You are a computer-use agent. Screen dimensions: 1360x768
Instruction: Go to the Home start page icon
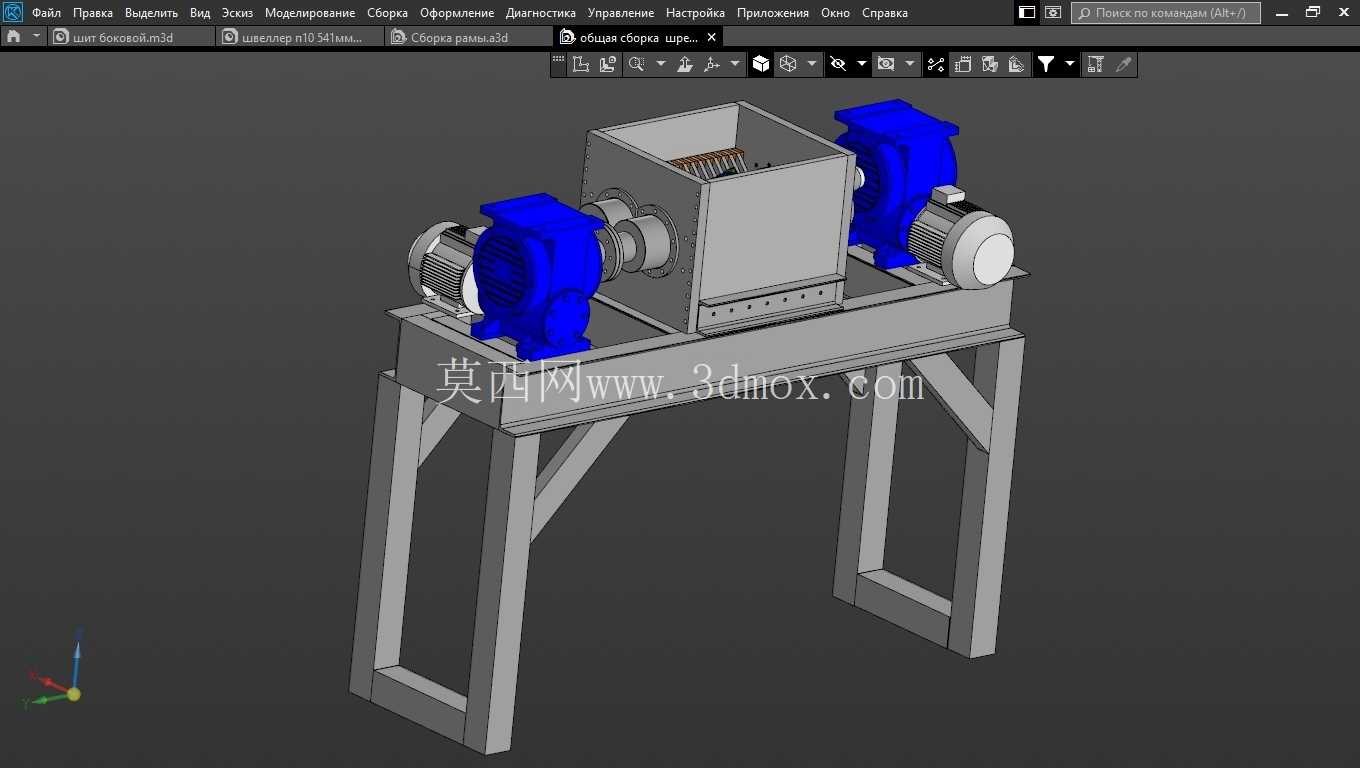[13, 37]
